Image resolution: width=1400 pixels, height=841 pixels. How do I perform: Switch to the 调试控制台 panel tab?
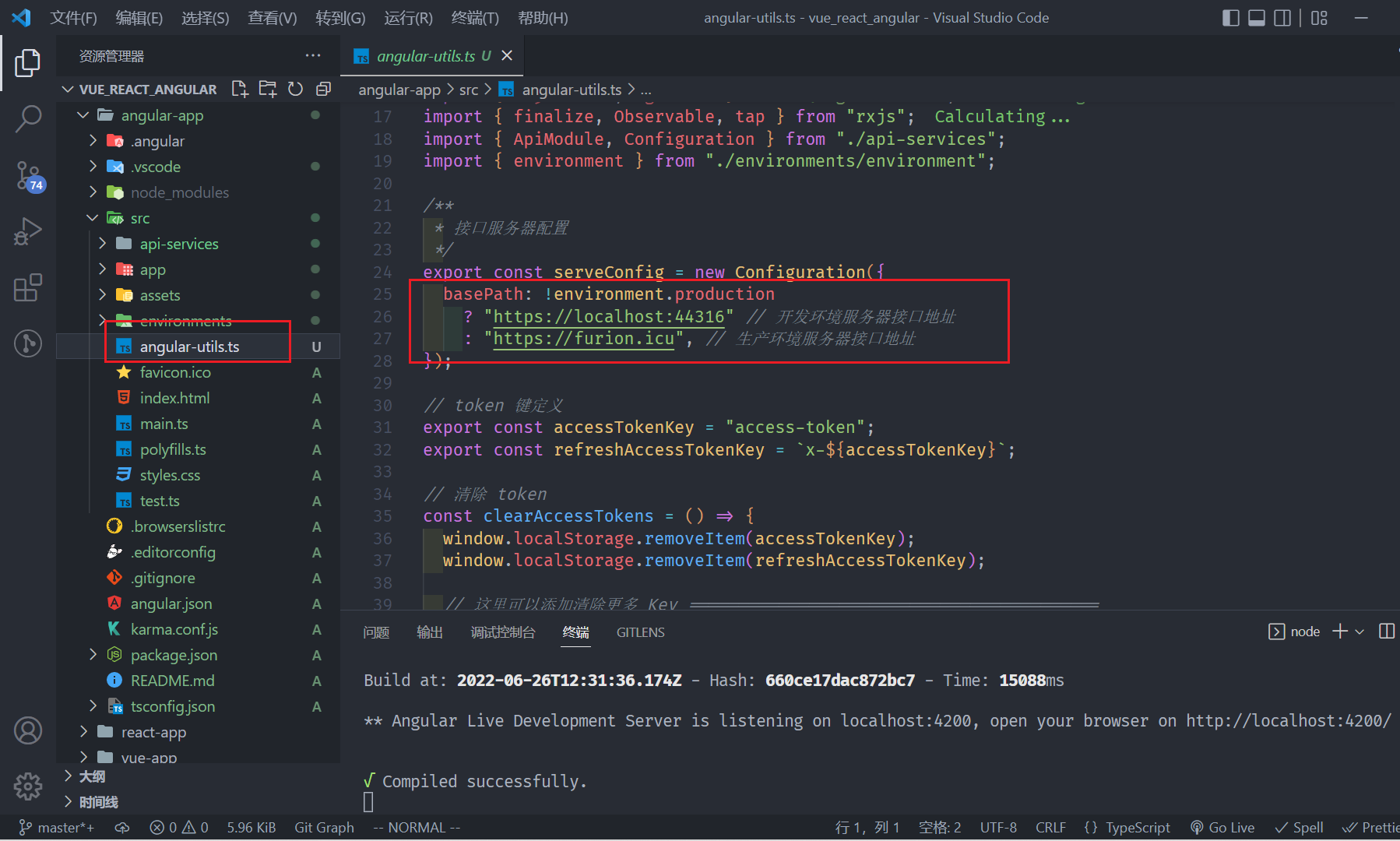point(503,632)
